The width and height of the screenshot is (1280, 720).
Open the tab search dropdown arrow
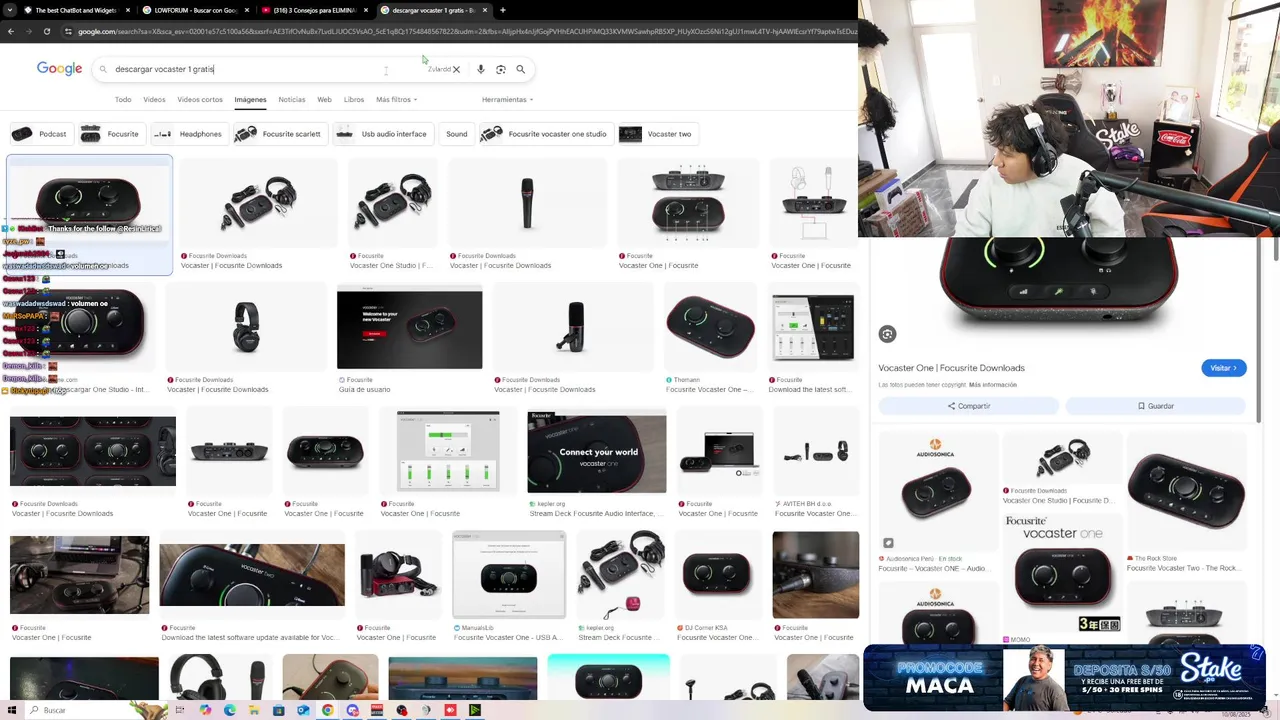point(10,10)
